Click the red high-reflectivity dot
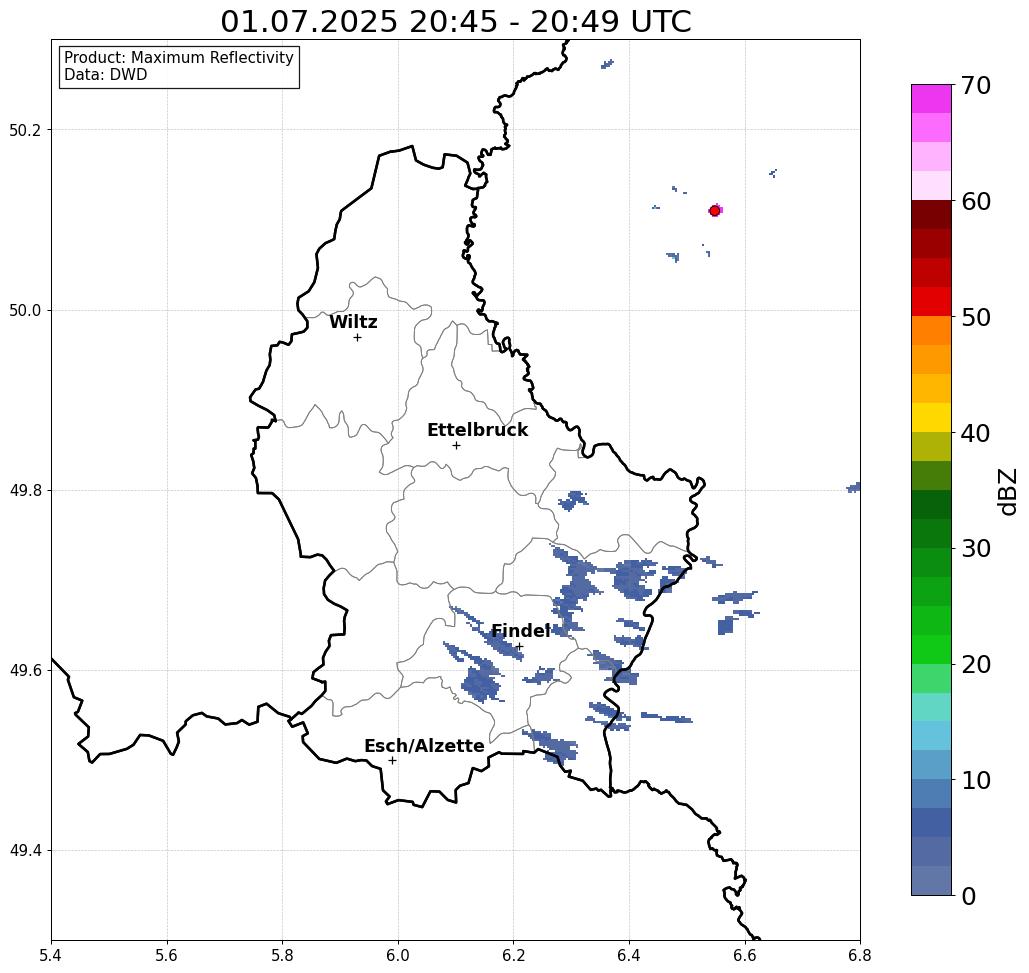 coord(715,211)
